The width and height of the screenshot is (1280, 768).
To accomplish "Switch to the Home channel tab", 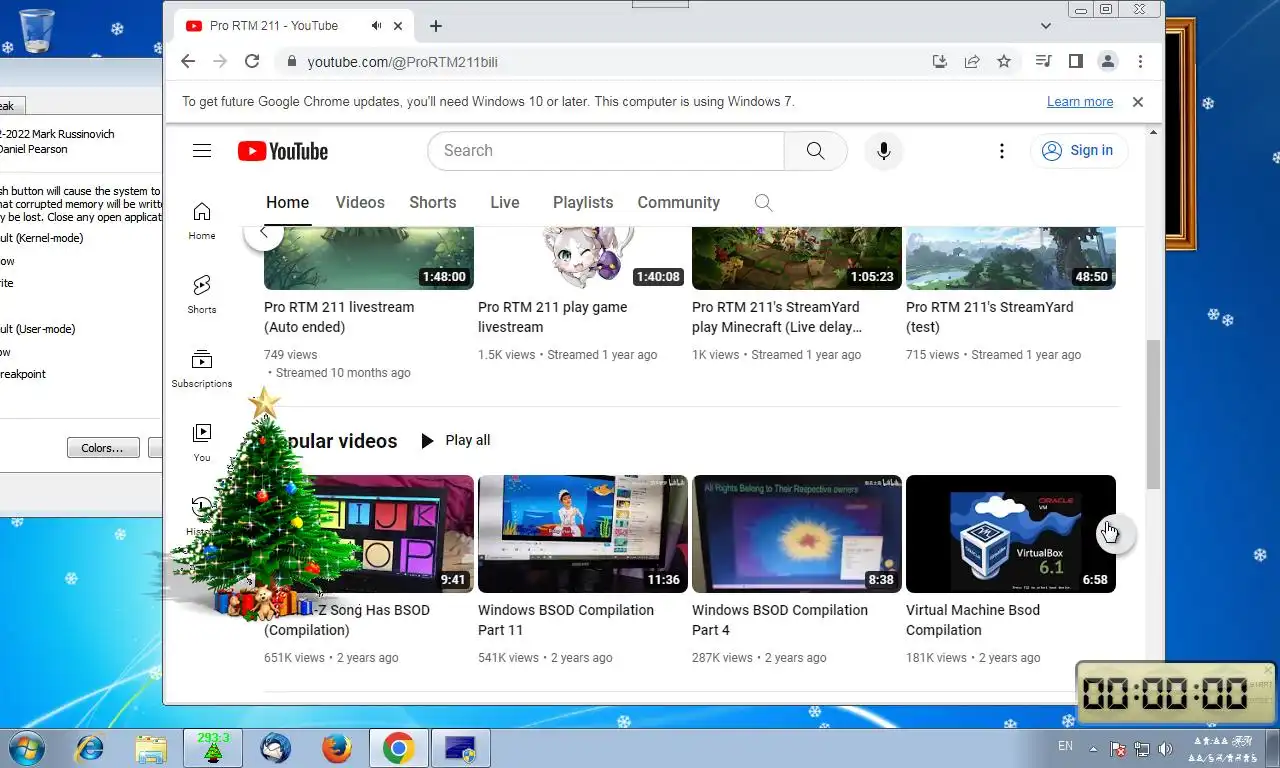I will (x=288, y=202).
